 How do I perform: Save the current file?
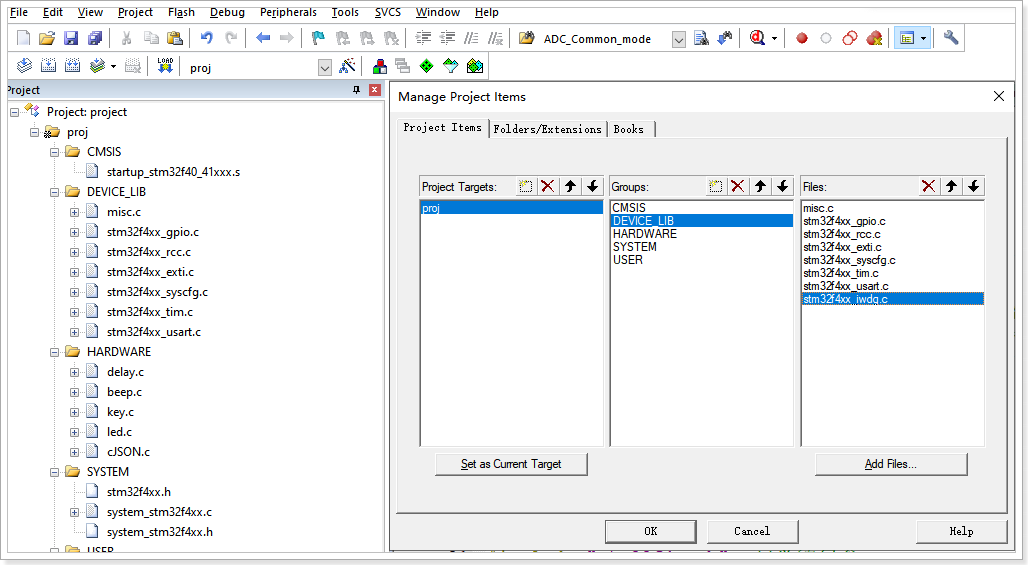(x=71, y=39)
